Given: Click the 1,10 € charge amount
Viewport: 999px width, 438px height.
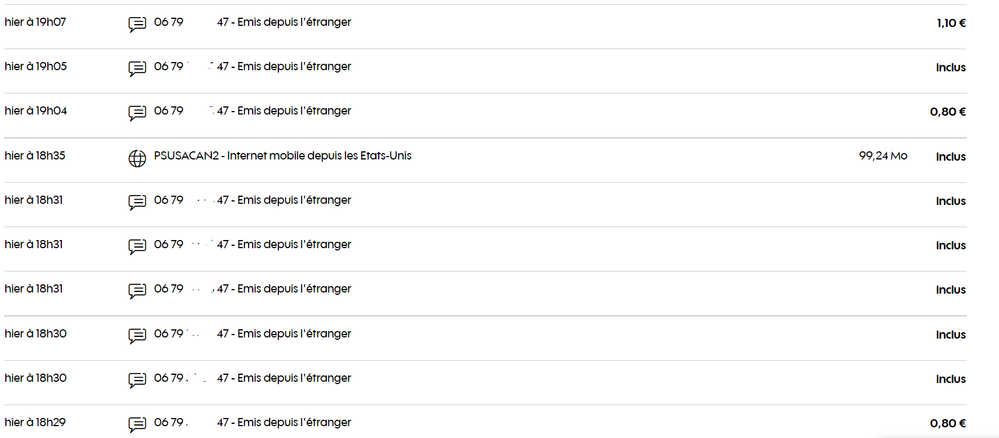Looking at the screenshot, I should click(950, 23).
